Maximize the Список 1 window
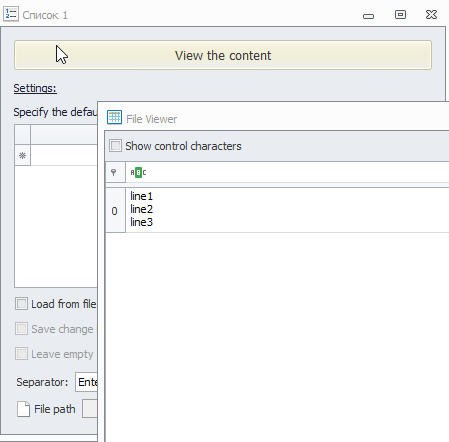 400,14
